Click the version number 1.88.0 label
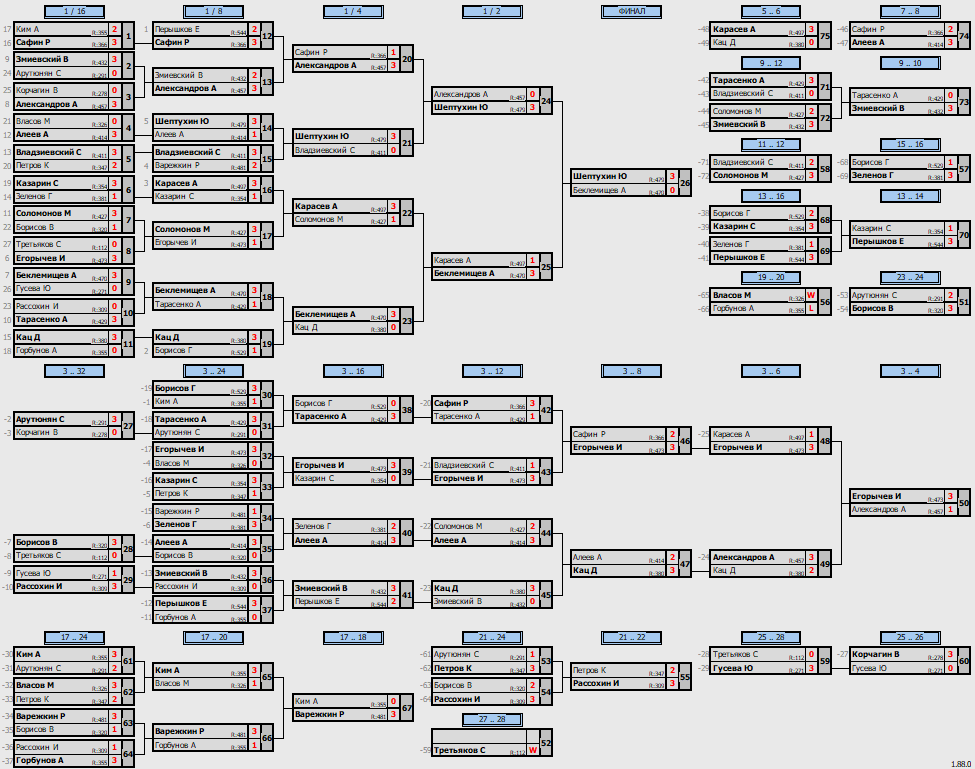The image size is (975, 769). [x=961, y=764]
